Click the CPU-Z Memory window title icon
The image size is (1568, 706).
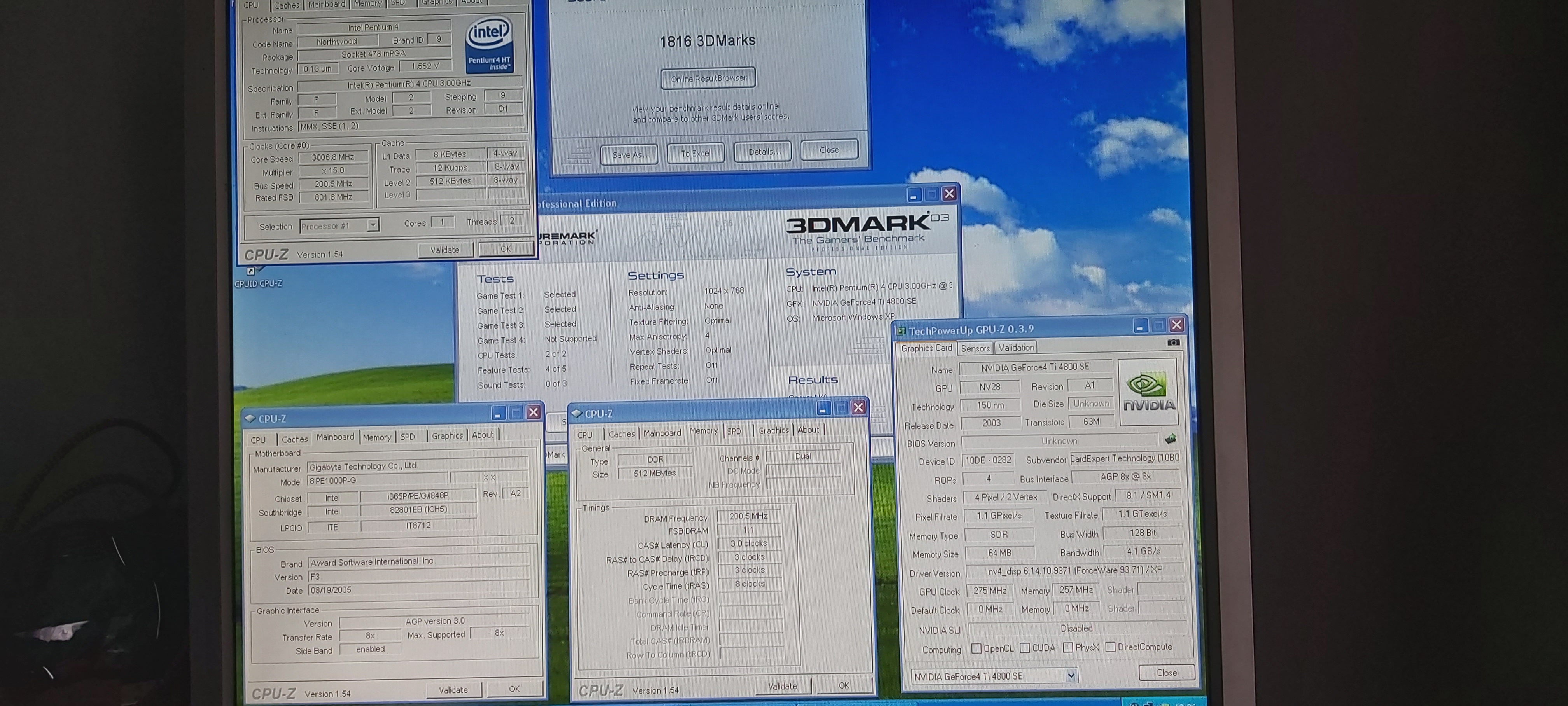577,413
